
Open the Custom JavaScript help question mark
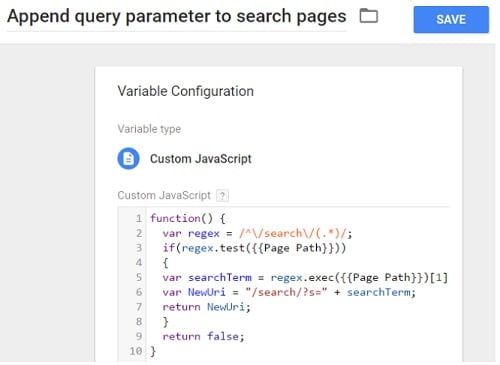tap(222, 195)
